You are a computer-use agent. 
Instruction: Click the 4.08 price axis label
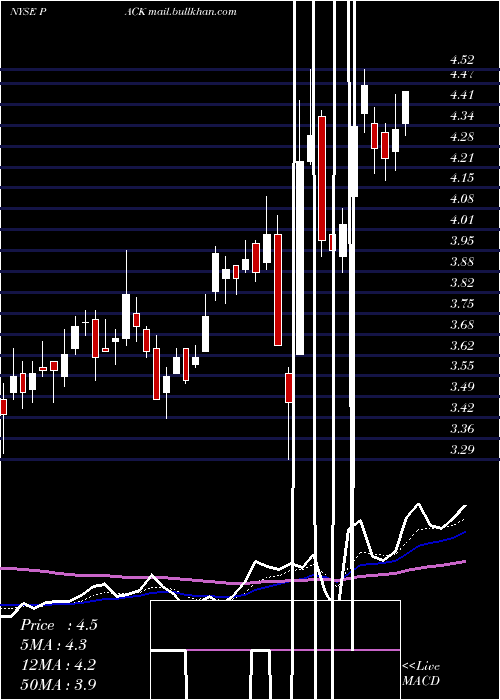tap(462, 199)
